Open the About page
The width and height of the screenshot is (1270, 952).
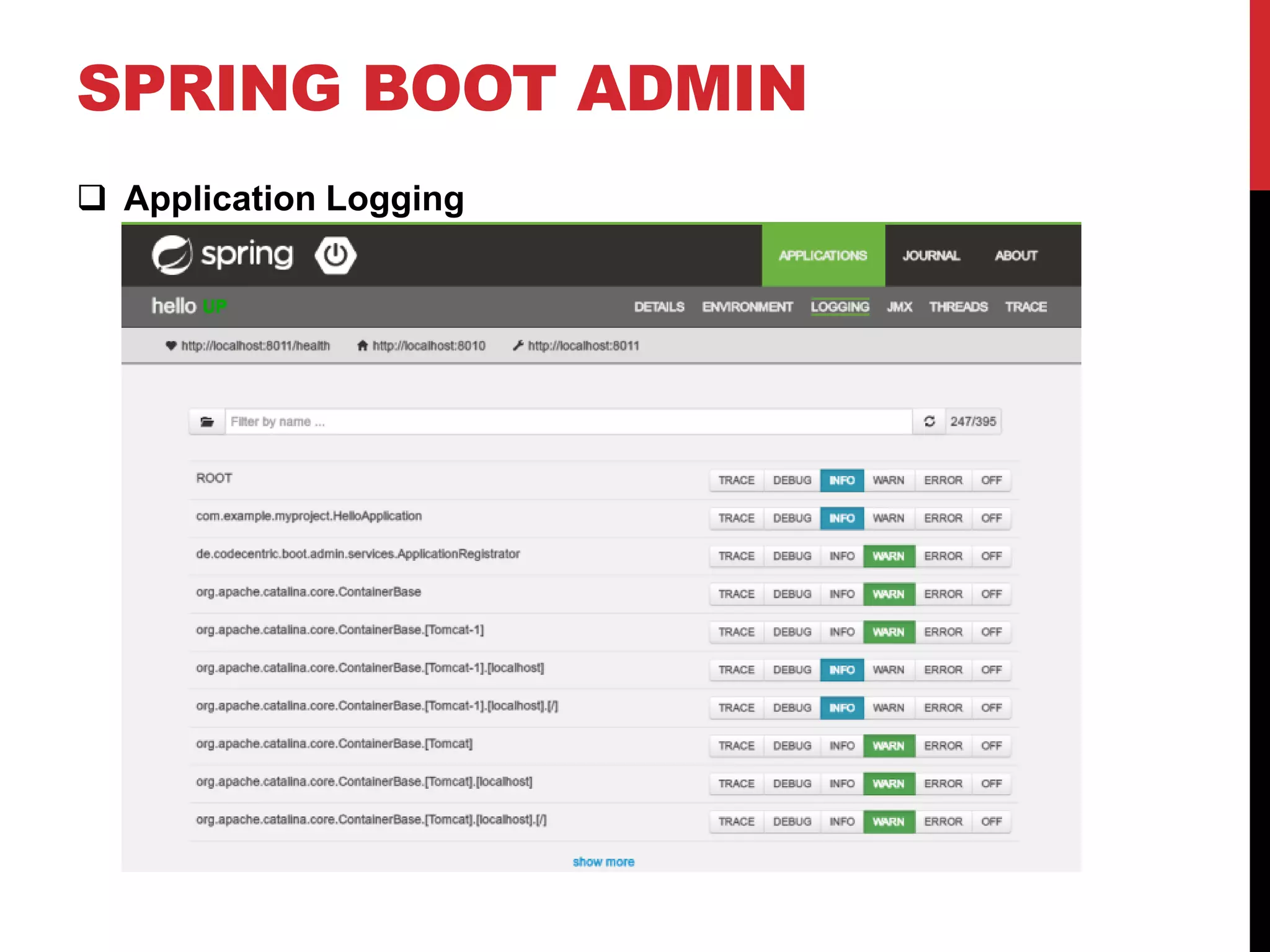pyautogui.click(x=1016, y=255)
